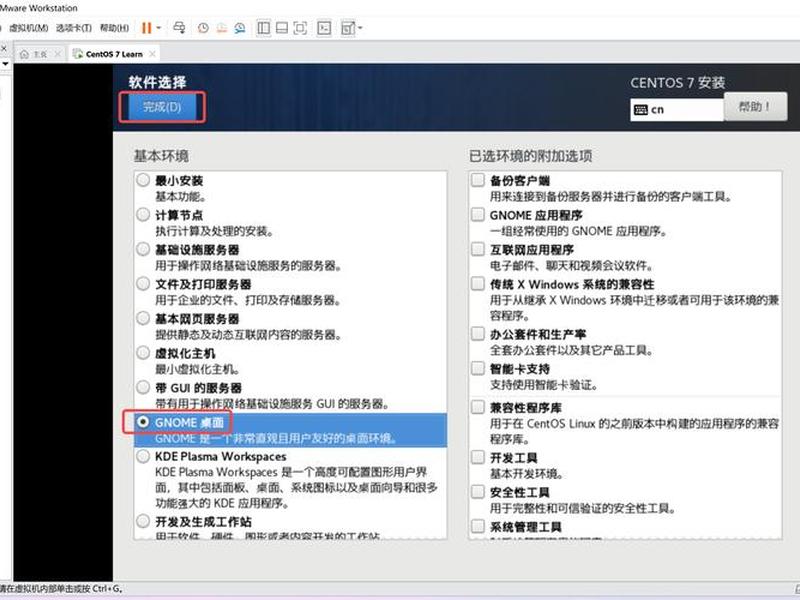Expand the display stretch dropdown arrow

[360, 28]
